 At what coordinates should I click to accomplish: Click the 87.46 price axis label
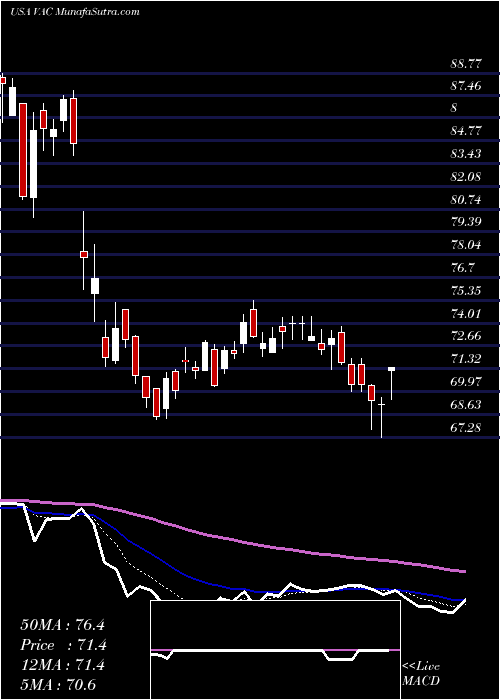pyautogui.click(x=466, y=86)
